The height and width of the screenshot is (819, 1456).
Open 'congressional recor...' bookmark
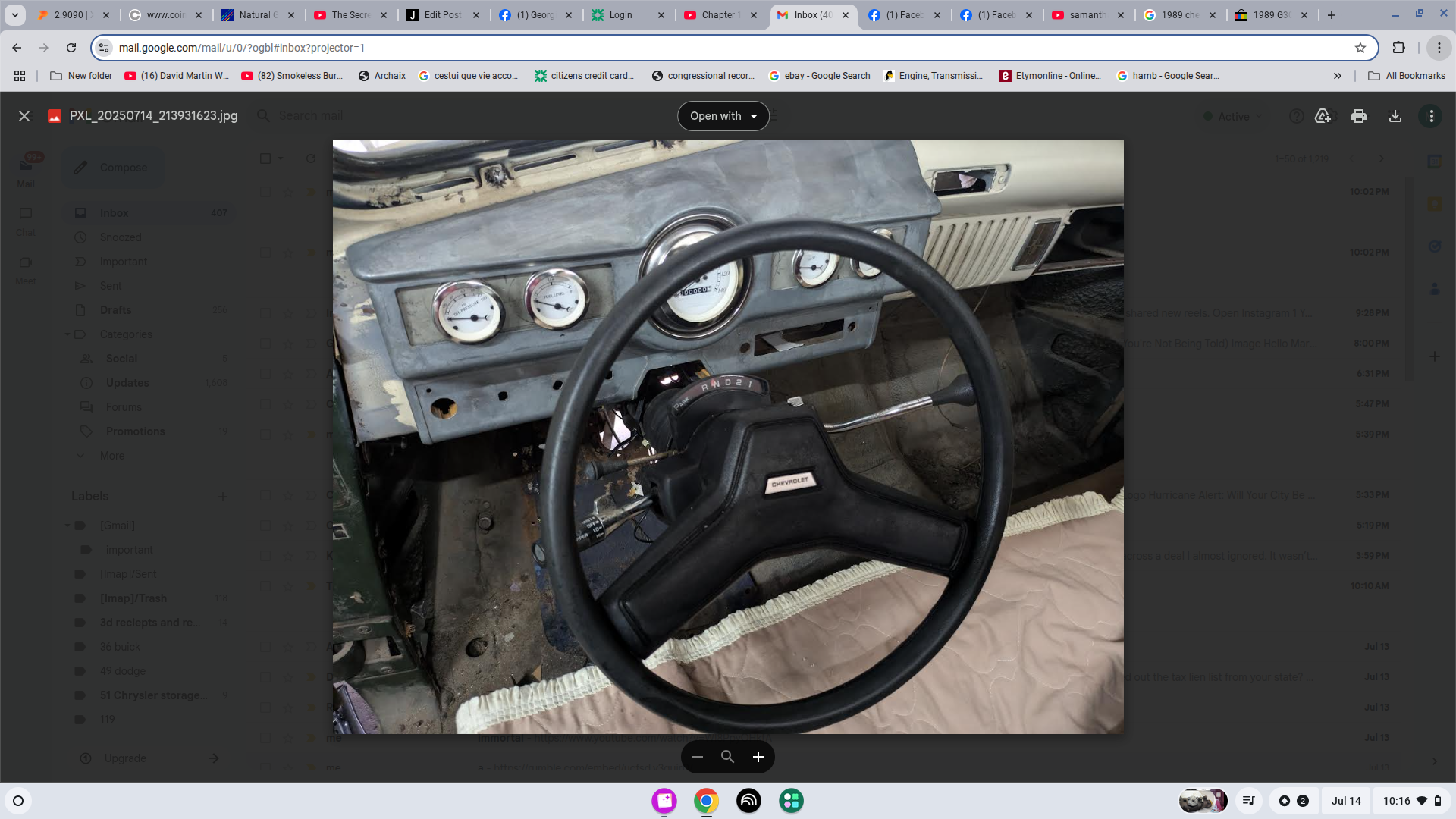(x=704, y=76)
